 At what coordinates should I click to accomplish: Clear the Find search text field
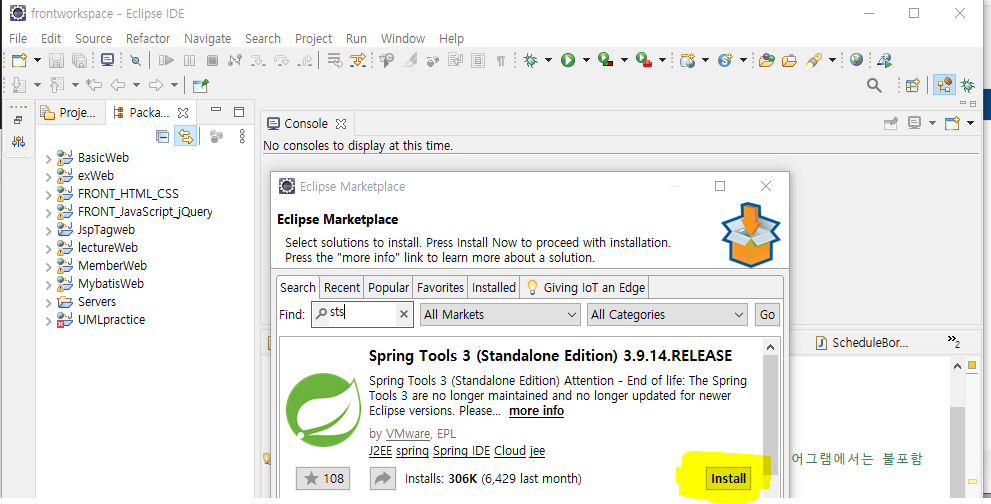click(x=404, y=314)
